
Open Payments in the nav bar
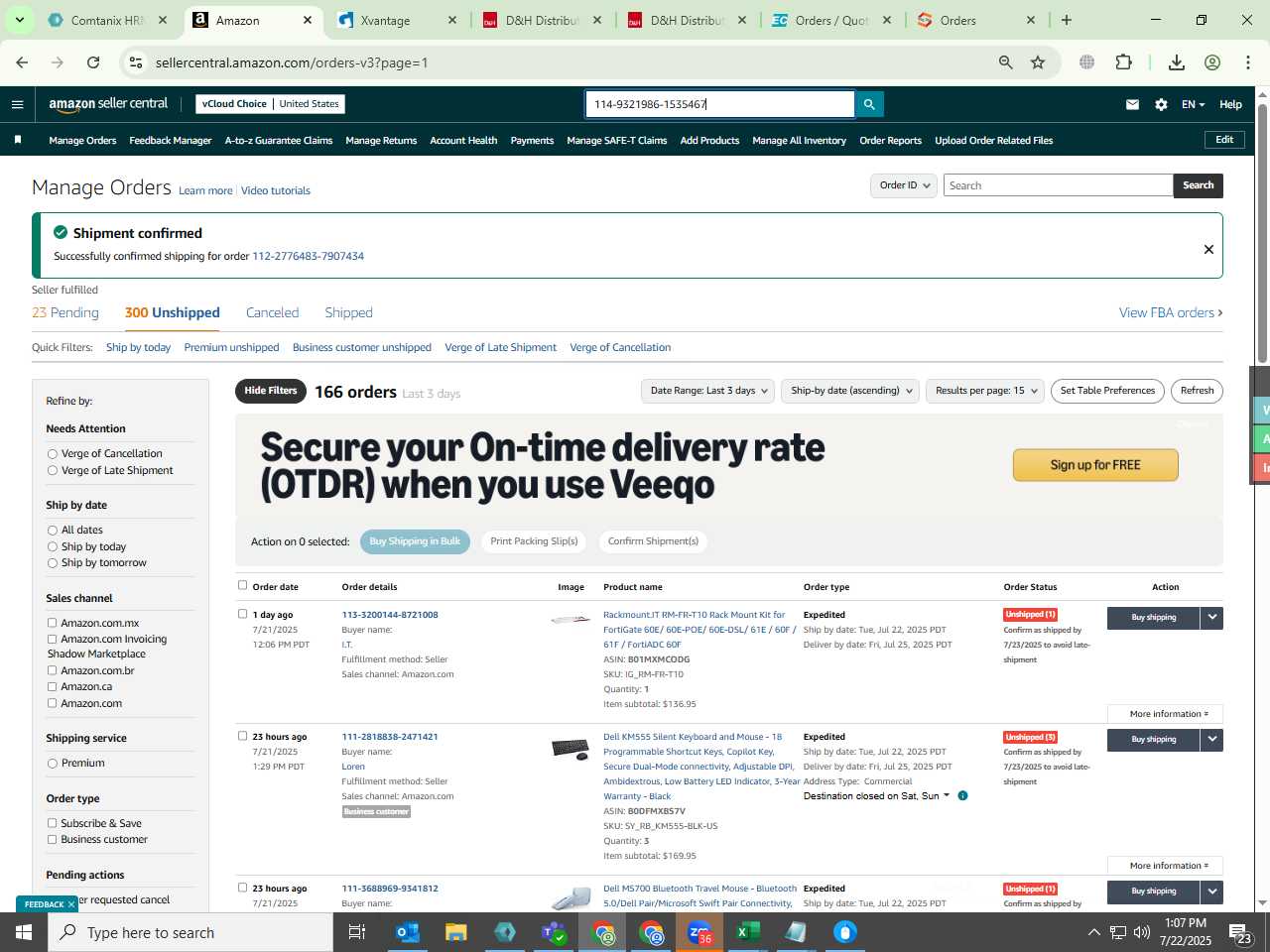coord(532,141)
